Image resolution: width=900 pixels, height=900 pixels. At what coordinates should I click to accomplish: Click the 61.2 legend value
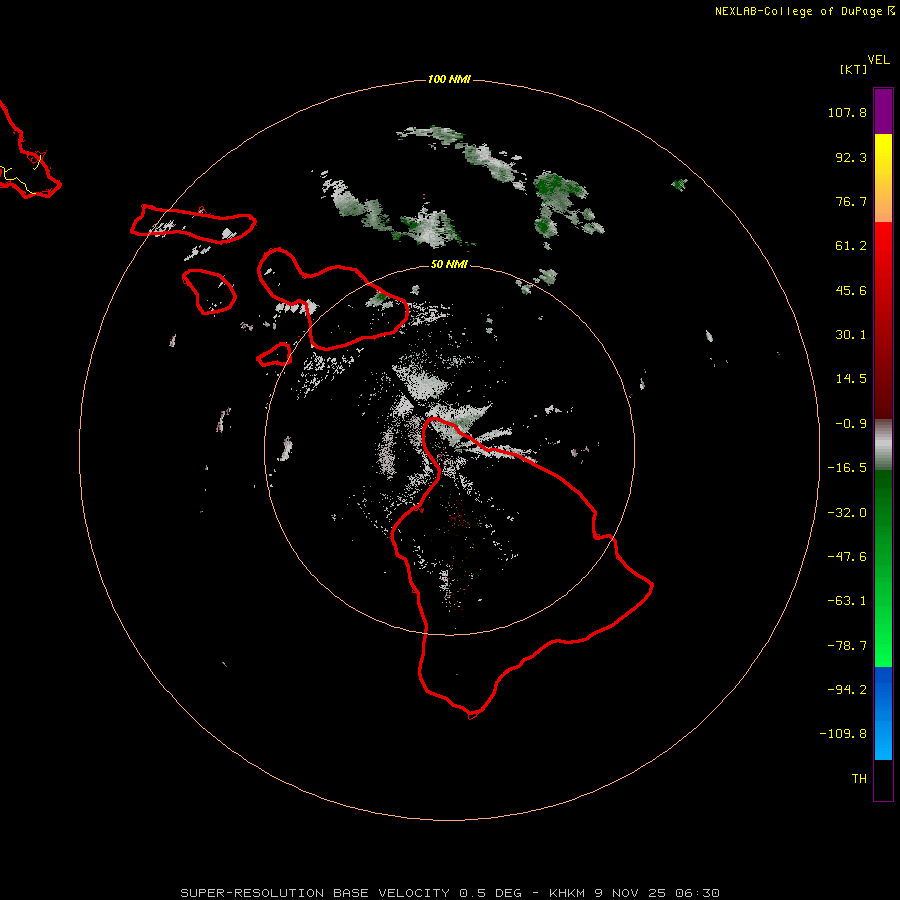point(851,246)
